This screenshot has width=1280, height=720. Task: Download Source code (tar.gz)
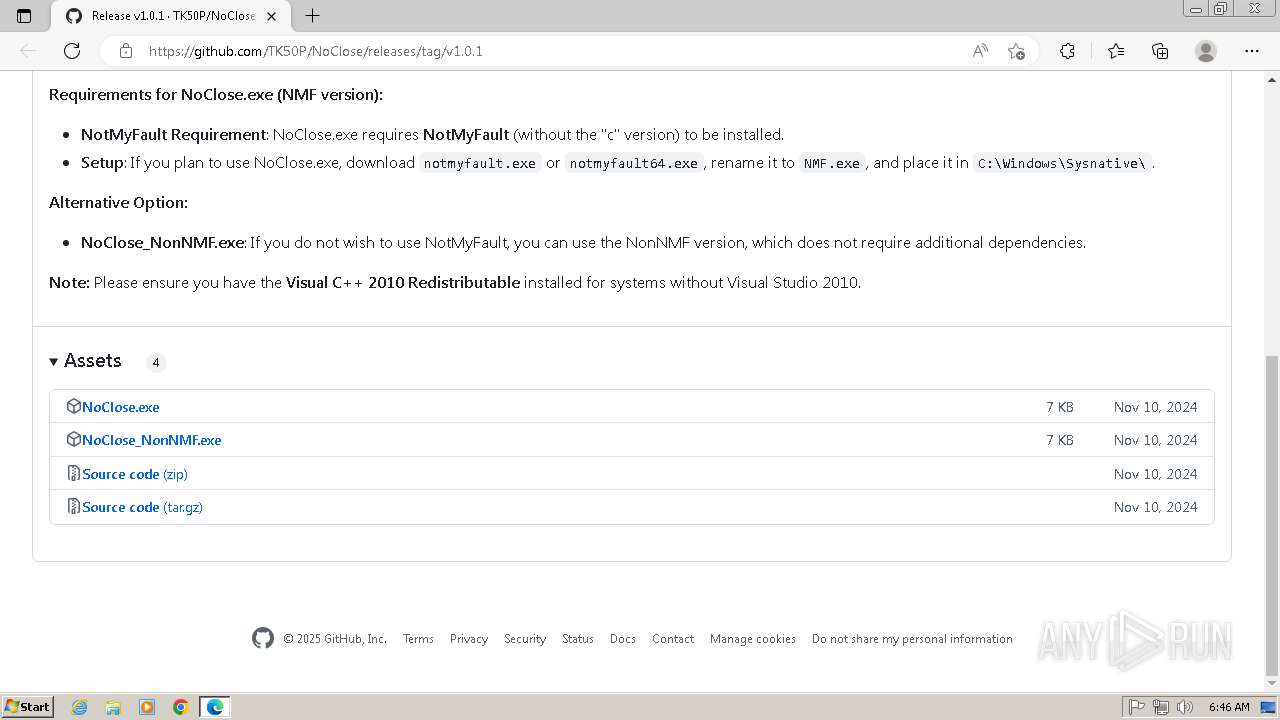click(x=143, y=507)
